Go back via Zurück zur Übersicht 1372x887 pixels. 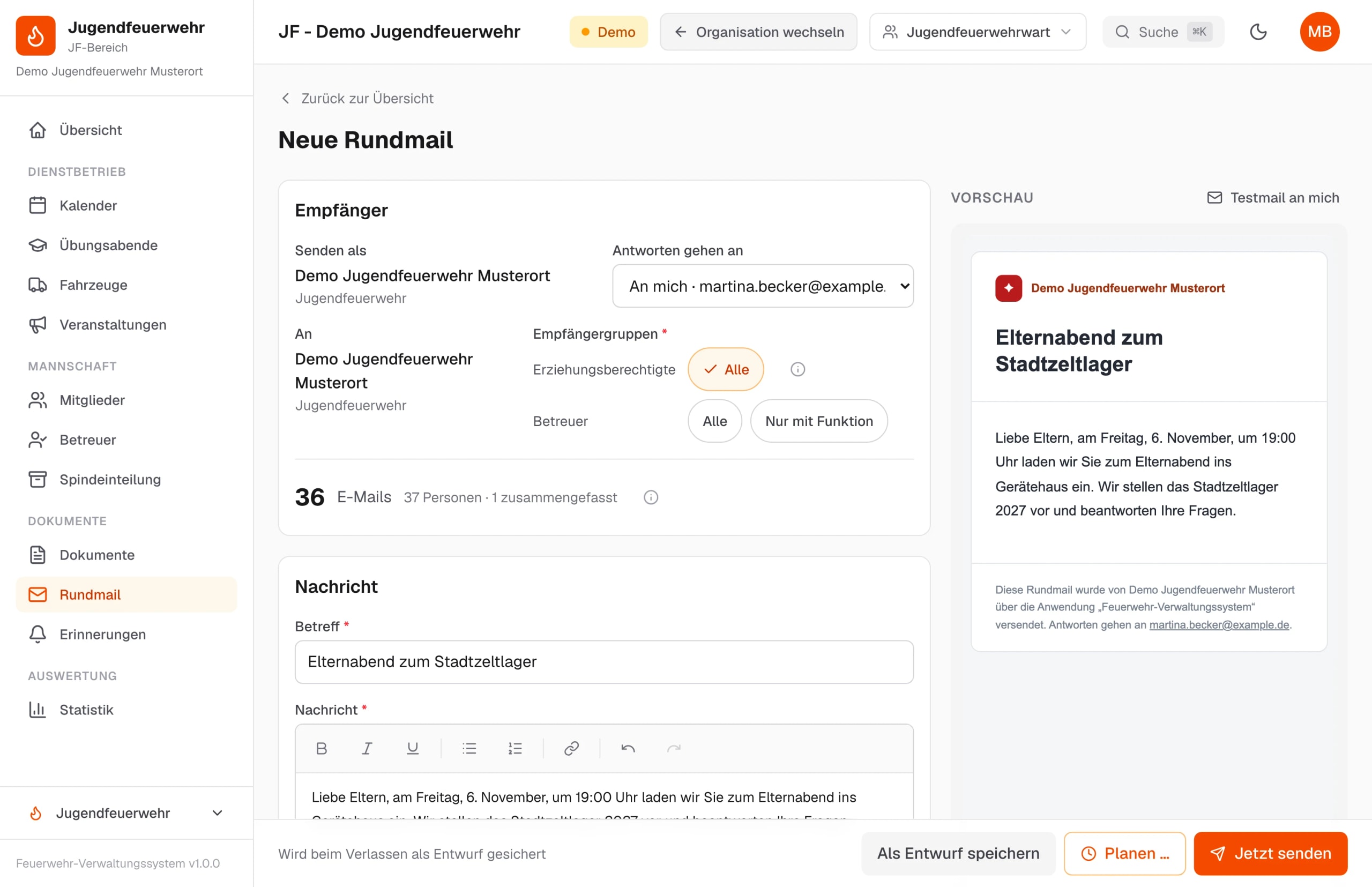(x=357, y=99)
